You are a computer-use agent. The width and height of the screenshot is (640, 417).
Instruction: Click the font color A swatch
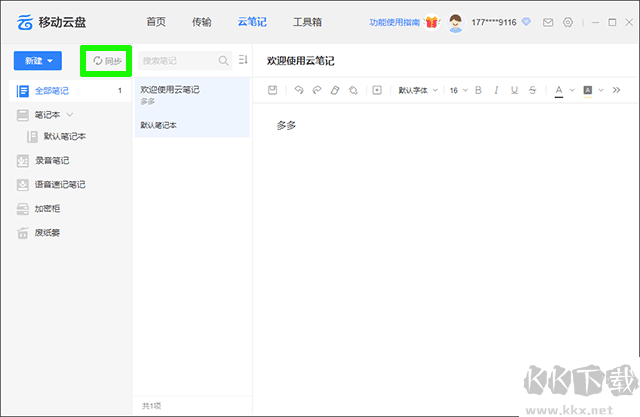pos(560,90)
